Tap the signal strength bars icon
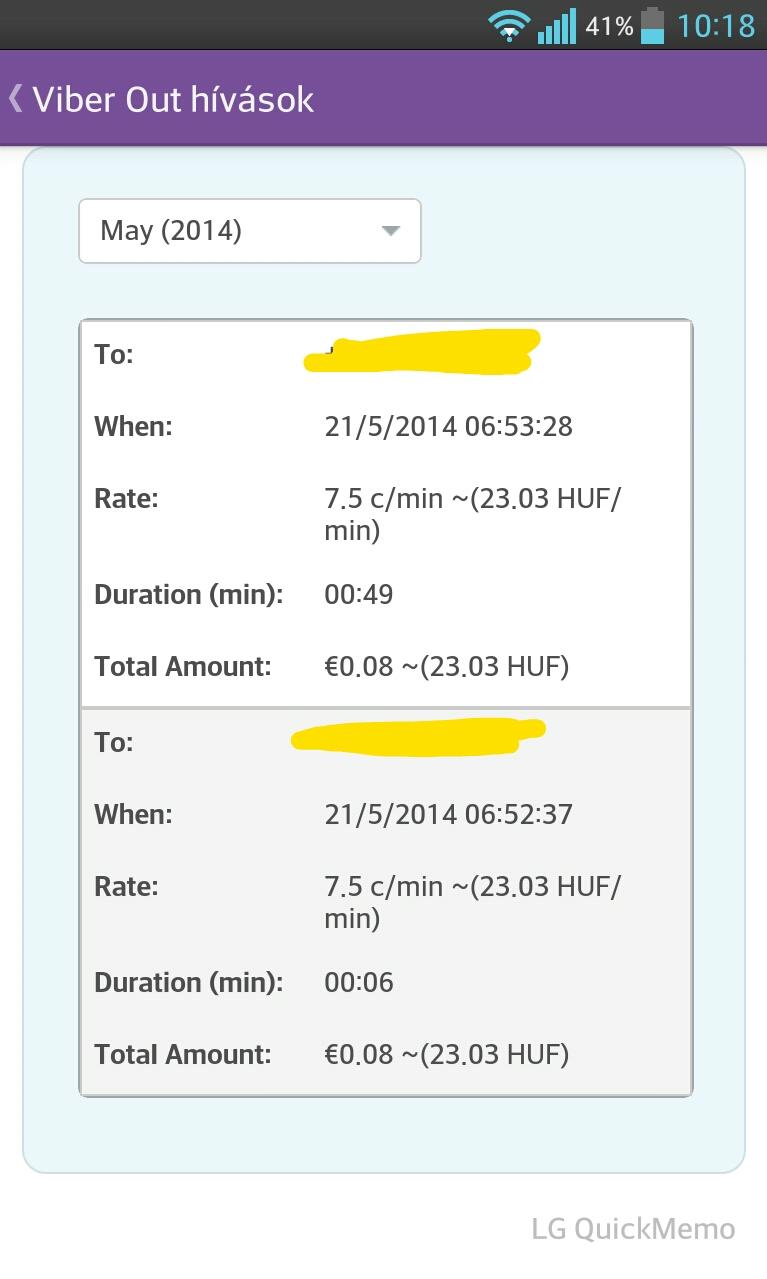Screen dimensions: 767x1279 557,26
